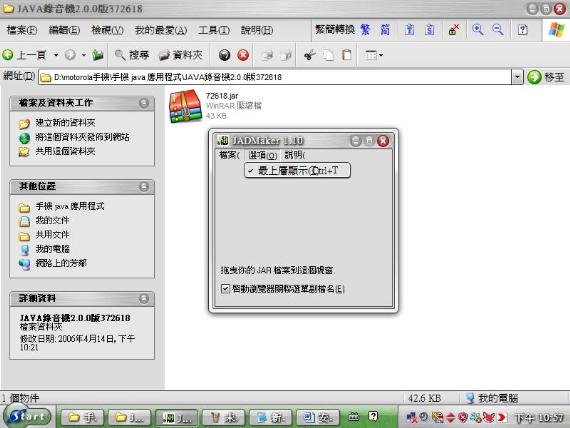Toggle the 資料夾 folders pane
This screenshot has width=570, height=428.
[x=180, y=55]
